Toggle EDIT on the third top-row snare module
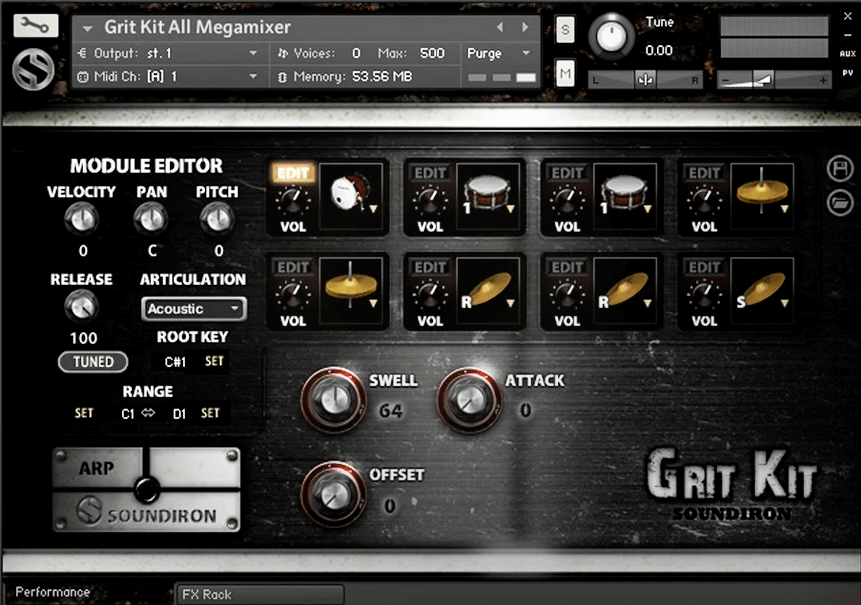The image size is (861, 605). [x=567, y=173]
